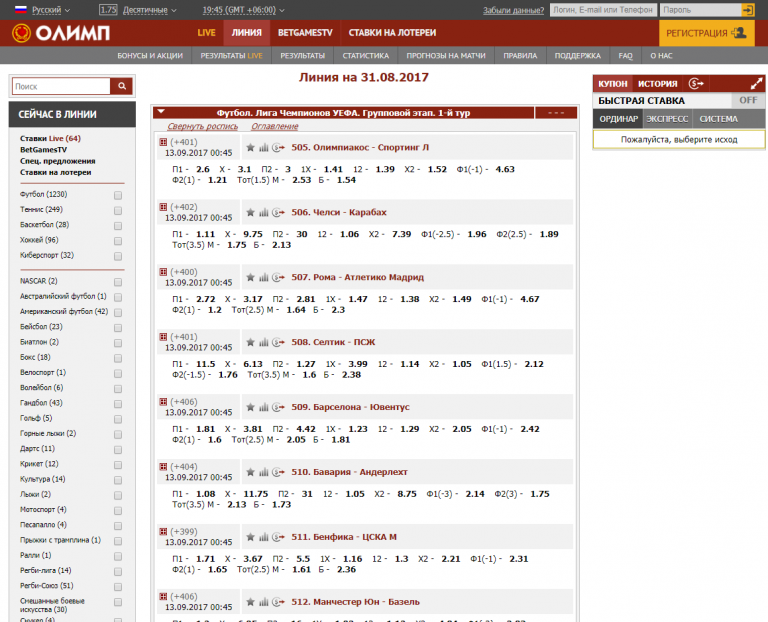Check the Футбол (1230) checkbox
This screenshot has width=768, height=622.
(118, 195)
